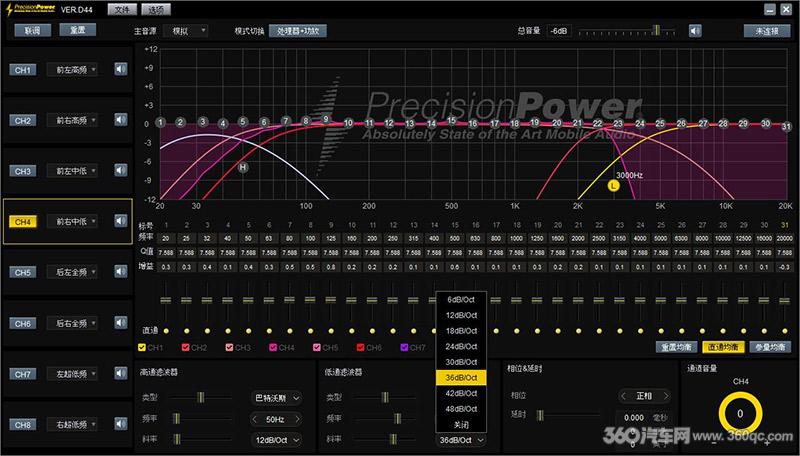This screenshot has width=800, height=456.
Task: Select the high-pass H marker on the graph
Action: pos(243,167)
